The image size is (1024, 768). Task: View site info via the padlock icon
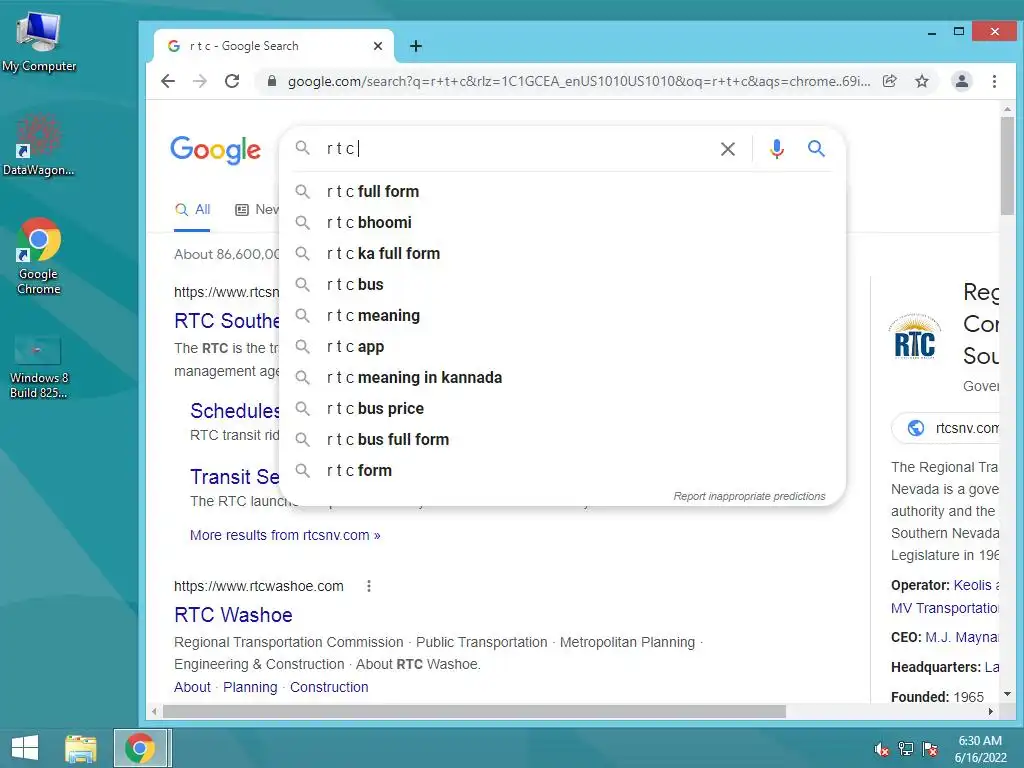click(272, 81)
